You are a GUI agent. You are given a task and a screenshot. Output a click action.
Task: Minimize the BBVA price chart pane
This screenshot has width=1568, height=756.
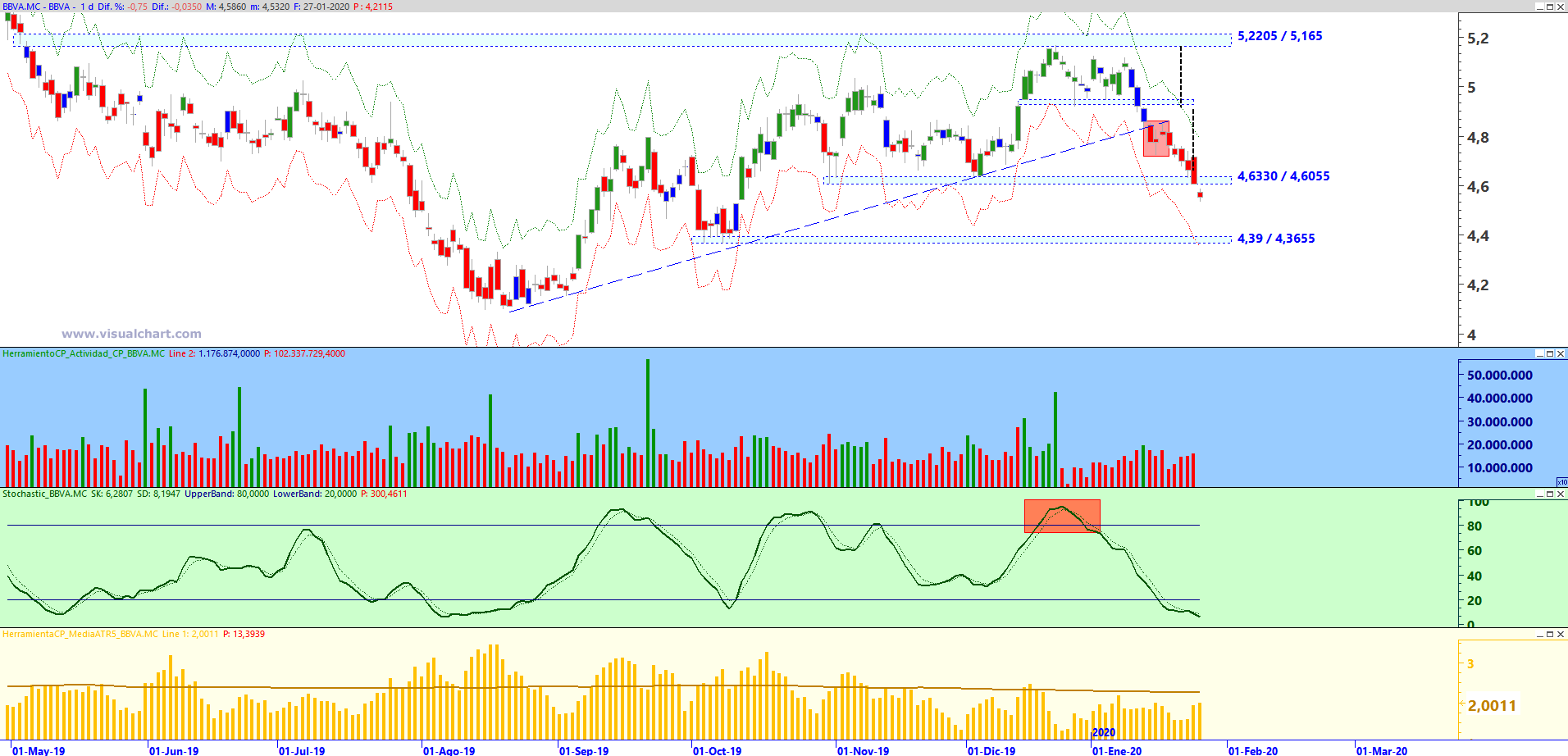pos(1539,7)
